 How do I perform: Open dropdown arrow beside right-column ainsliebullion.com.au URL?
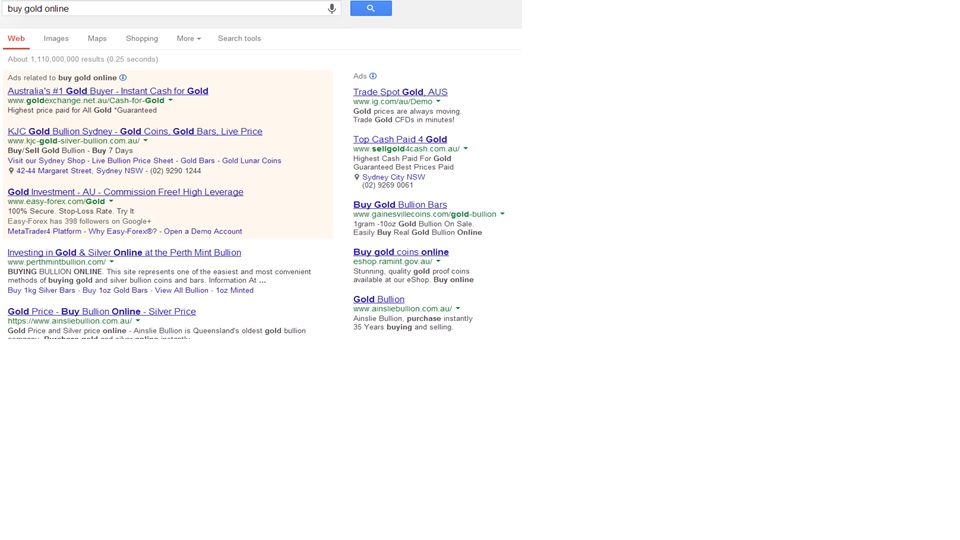[x=457, y=309]
